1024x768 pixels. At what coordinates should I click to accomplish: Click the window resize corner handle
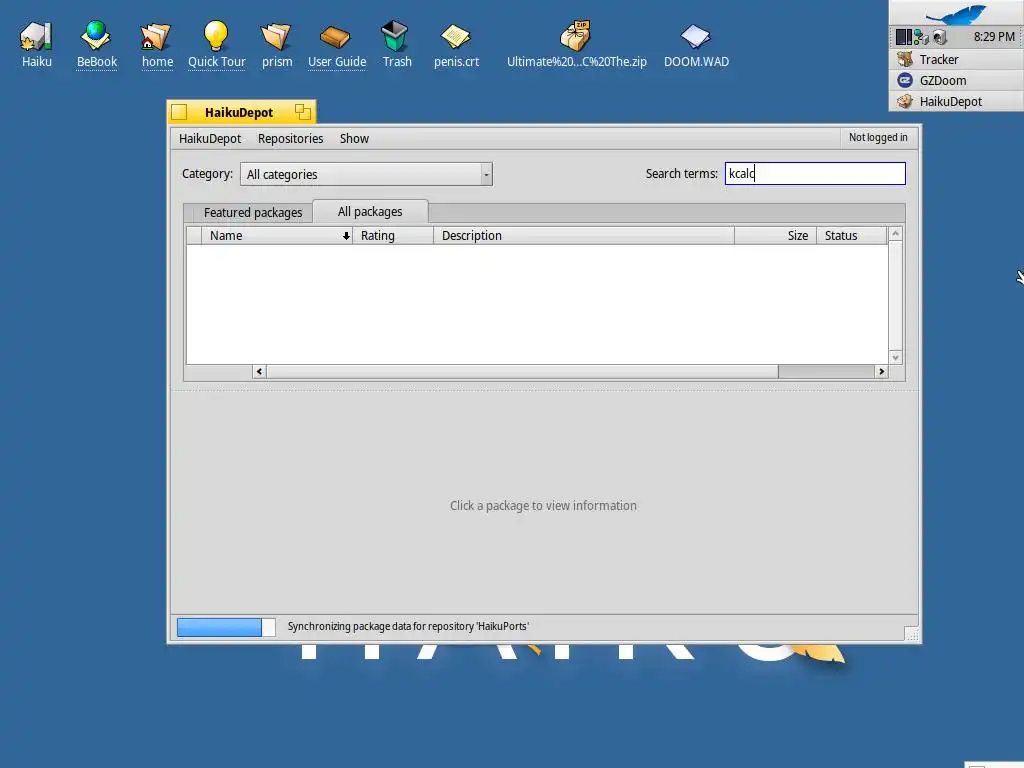912,633
